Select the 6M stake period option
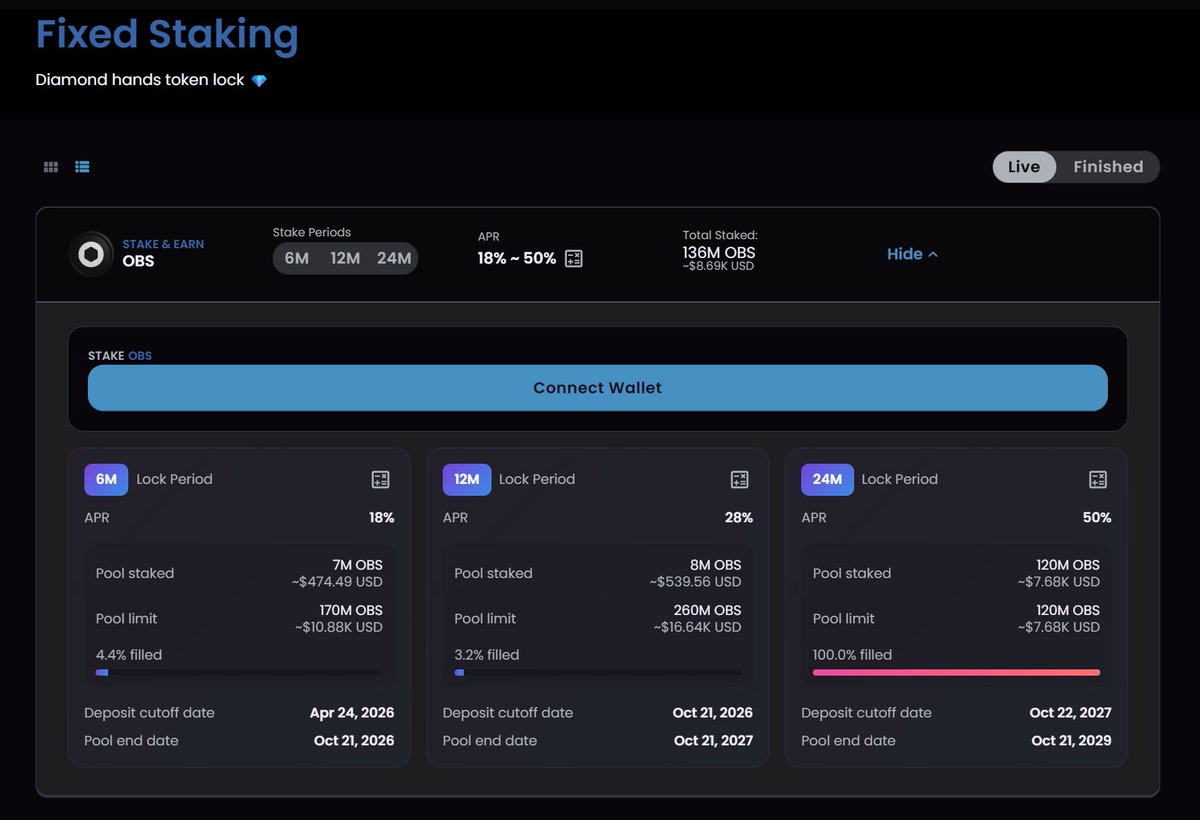This screenshot has height=820, width=1200. pos(296,257)
